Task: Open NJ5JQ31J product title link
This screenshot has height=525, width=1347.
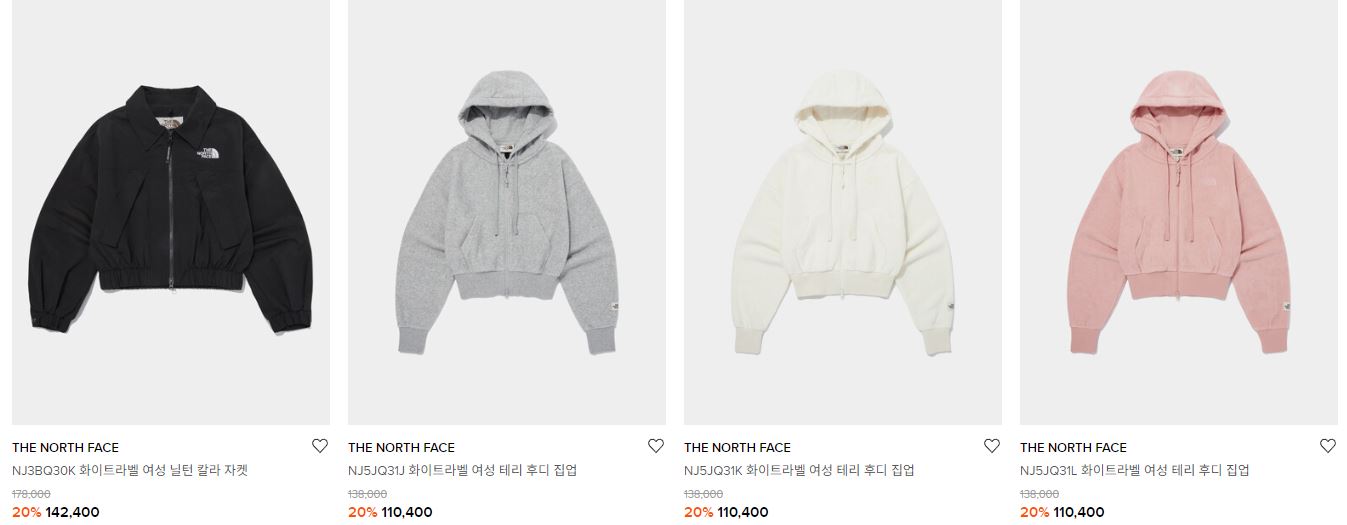Action: click(463, 470)
